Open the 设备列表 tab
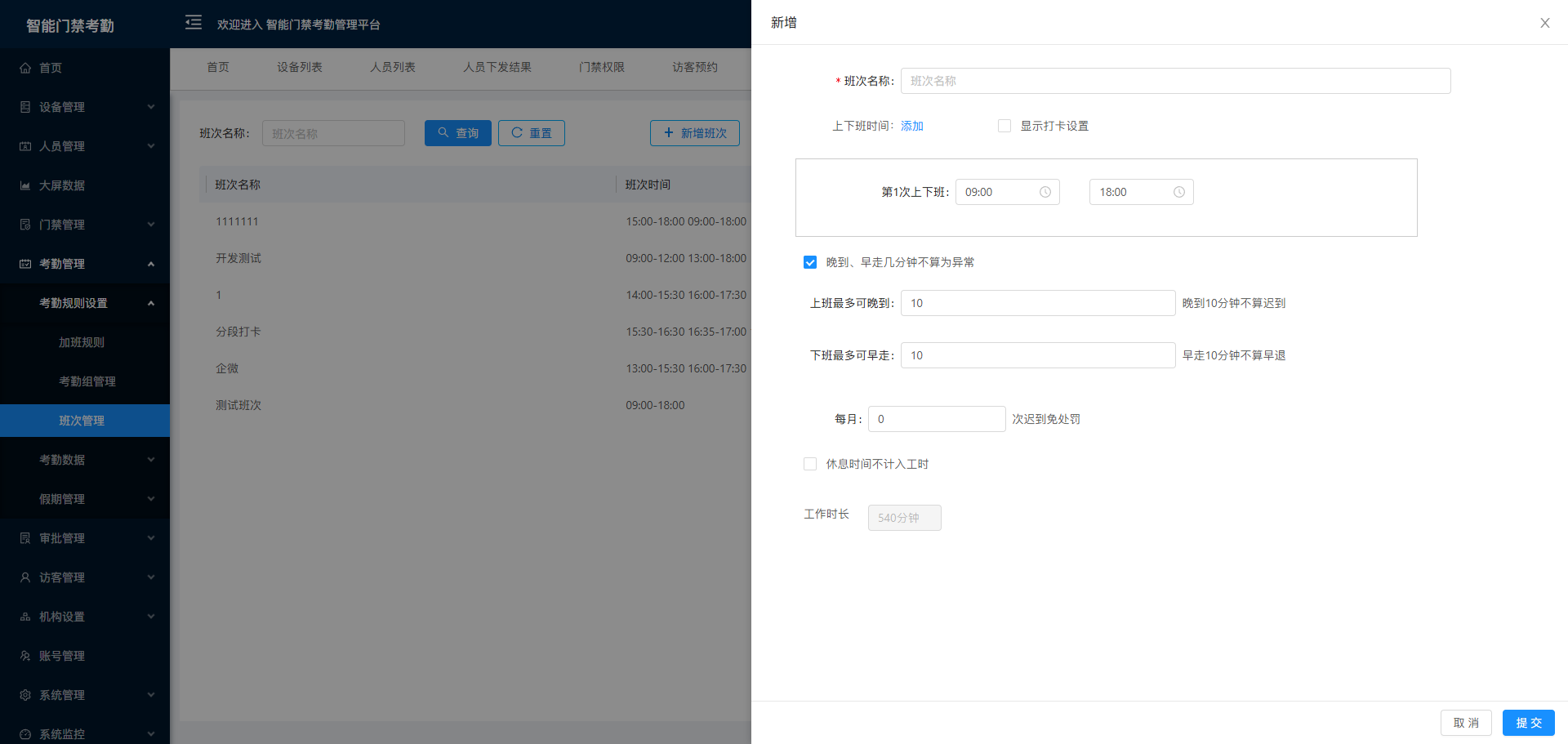 coord(300,67)
